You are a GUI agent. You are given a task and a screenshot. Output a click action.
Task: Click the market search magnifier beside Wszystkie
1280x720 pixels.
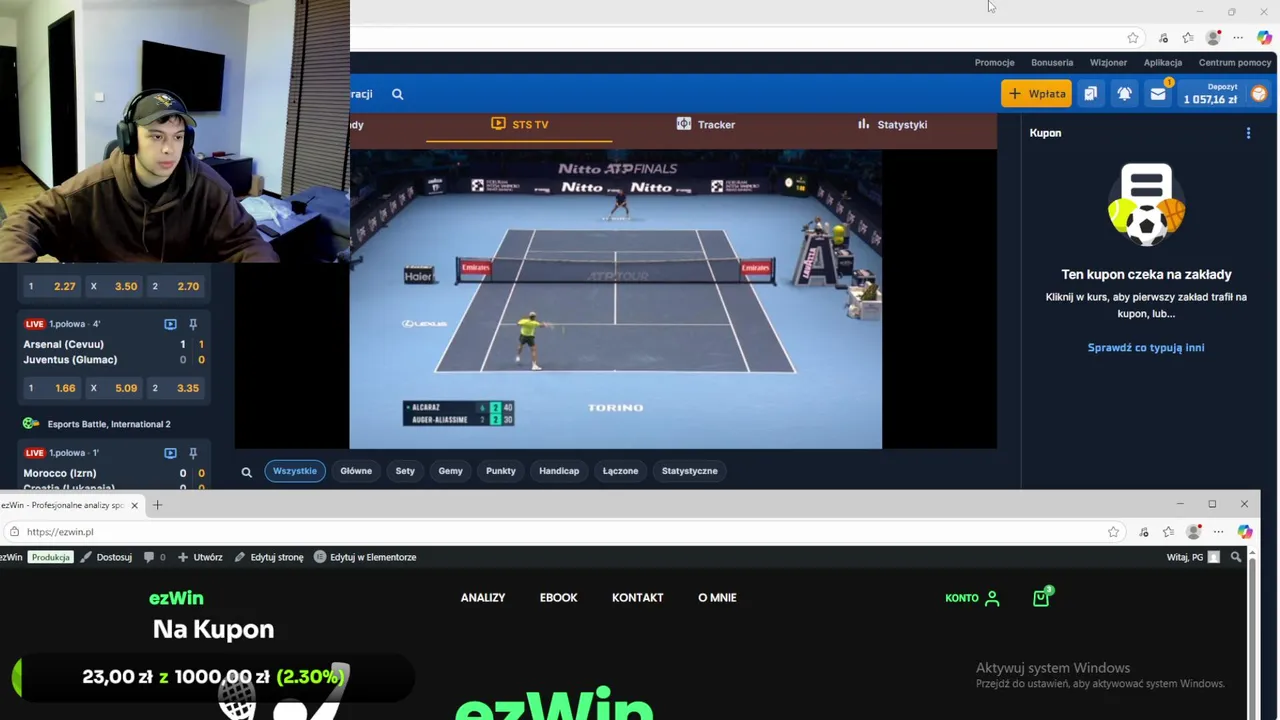(246, 472)
